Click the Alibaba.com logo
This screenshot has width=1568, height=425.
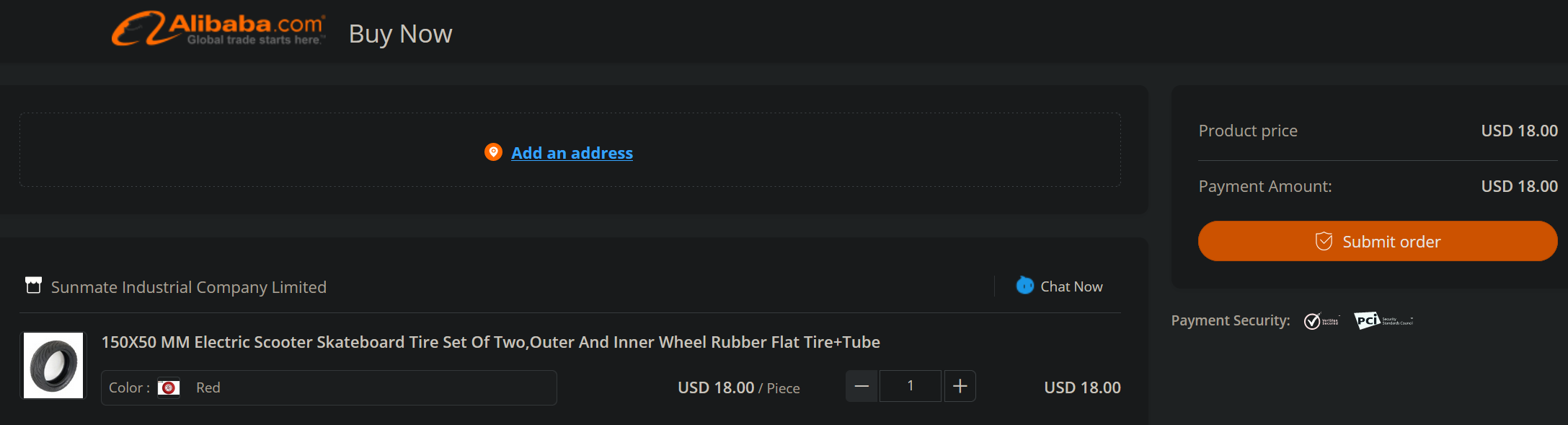[218, 29]
